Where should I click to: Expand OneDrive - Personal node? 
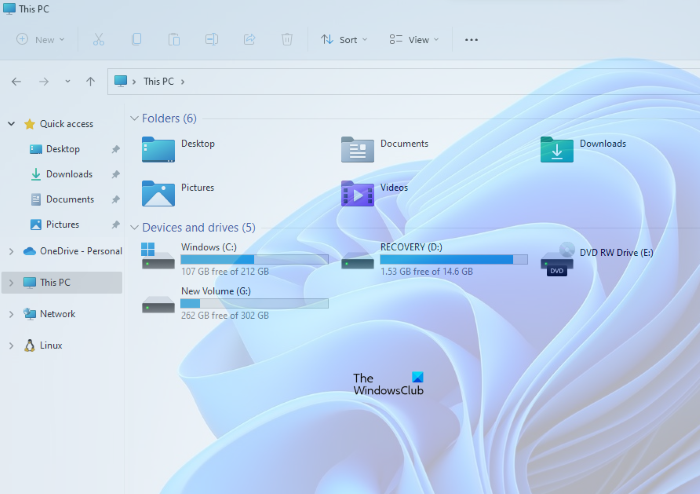click(x=11, y=251)
